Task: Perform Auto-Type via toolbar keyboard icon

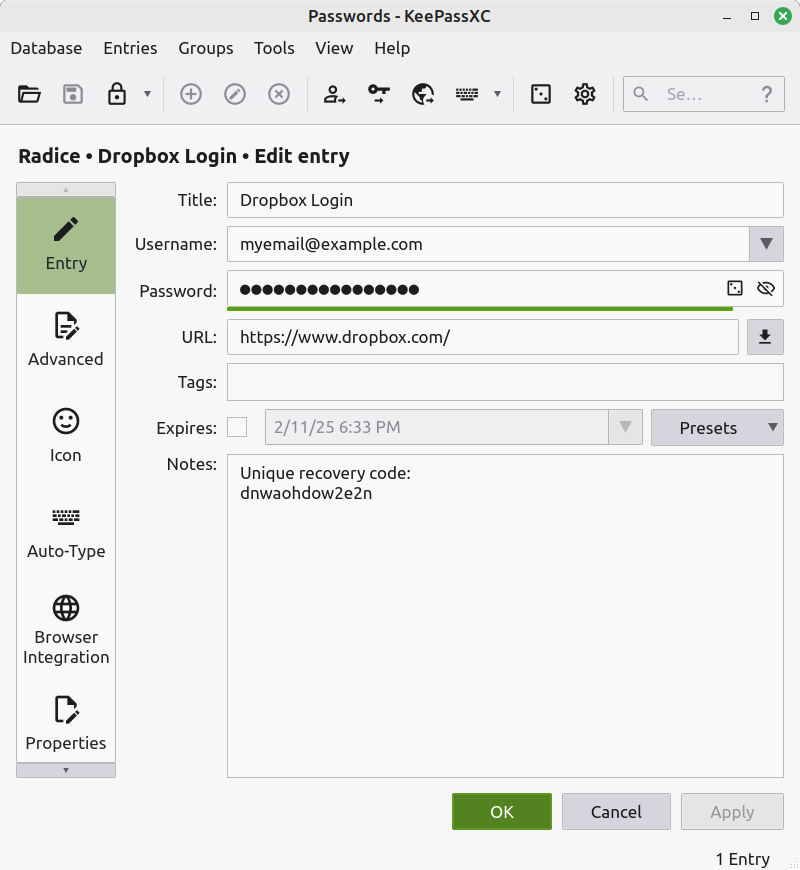Action: click(467, 94)
